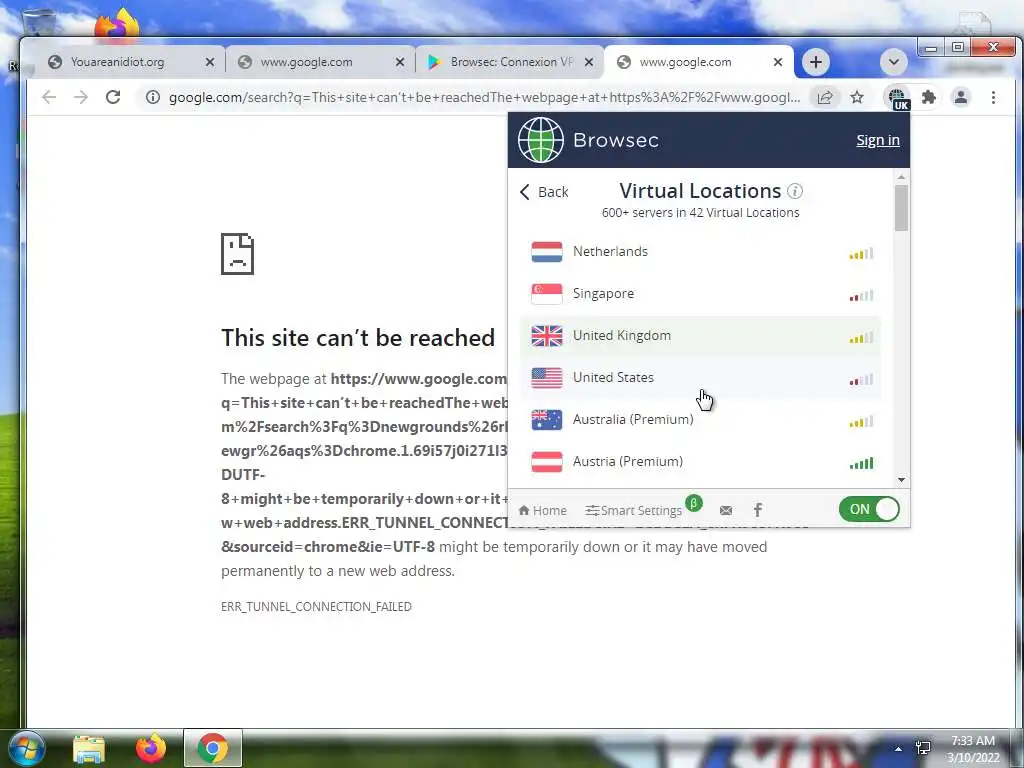
Task: Click the Chrome address bar URL
Action: (x=484, y=97)
